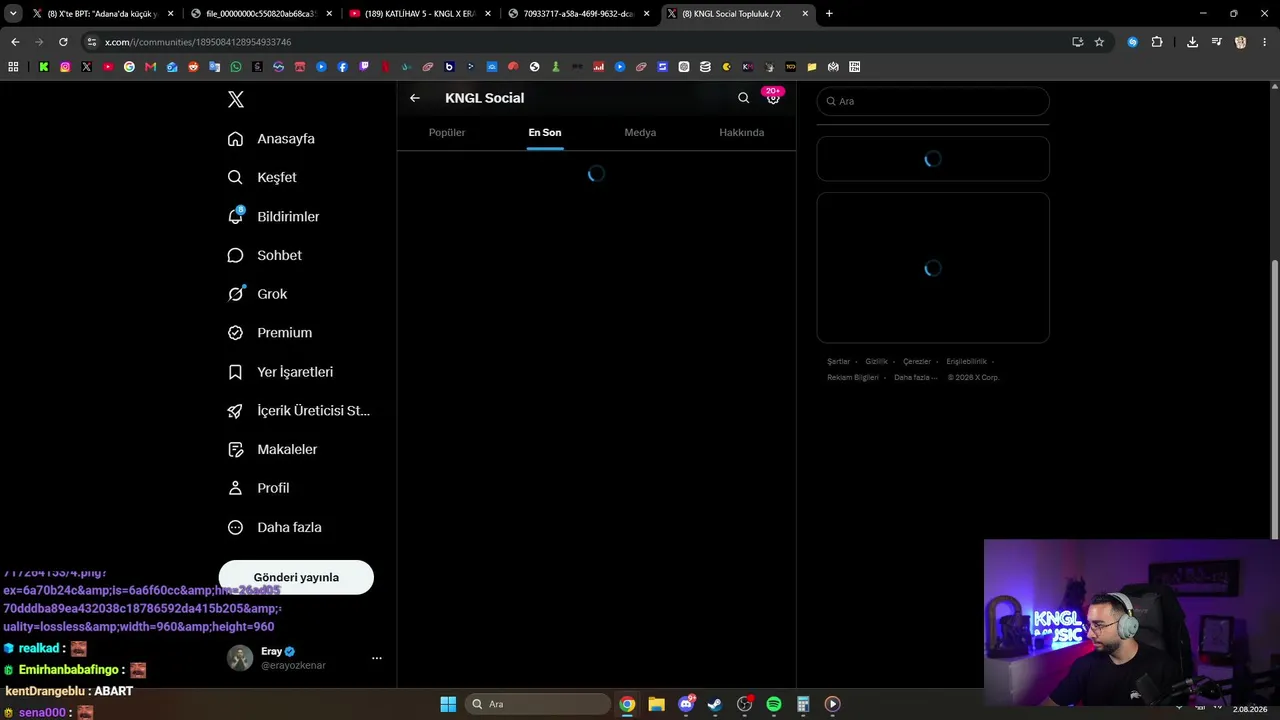Open Grok from the sidebar
Screen dimensions: 1280x720
257,294
